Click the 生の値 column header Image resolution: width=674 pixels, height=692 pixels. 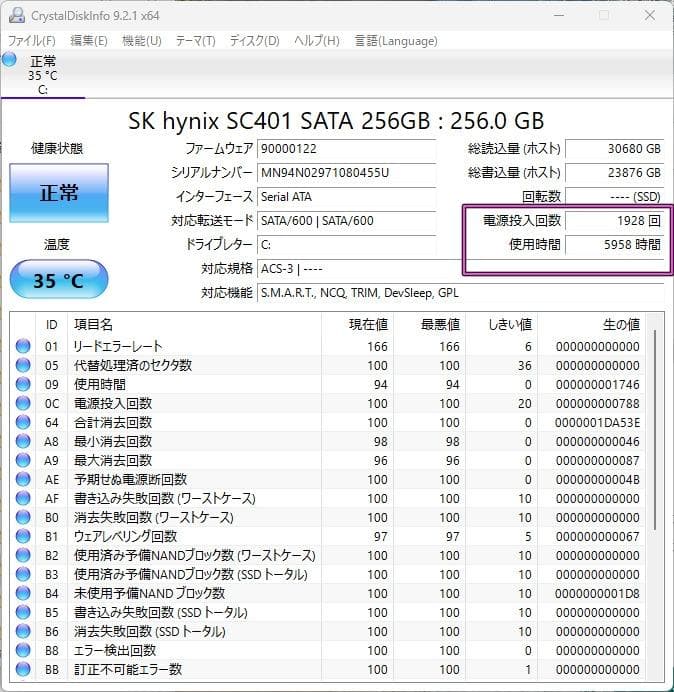(591, 325)
